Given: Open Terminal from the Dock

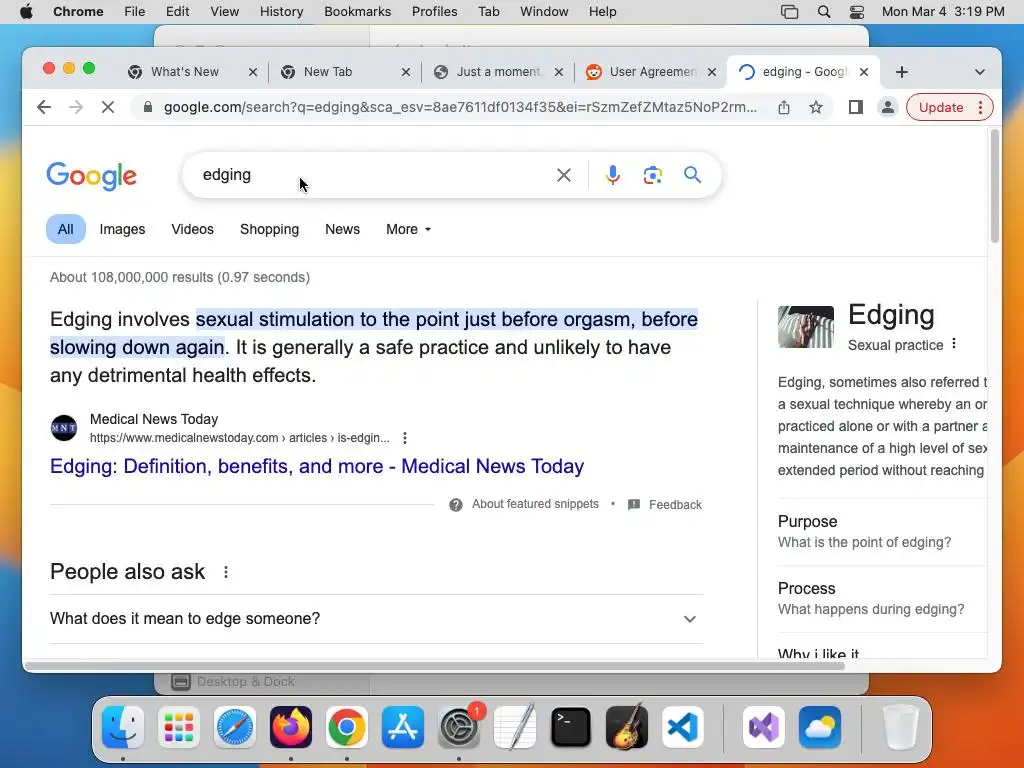Looking at the screenshot, I should 571,727.
